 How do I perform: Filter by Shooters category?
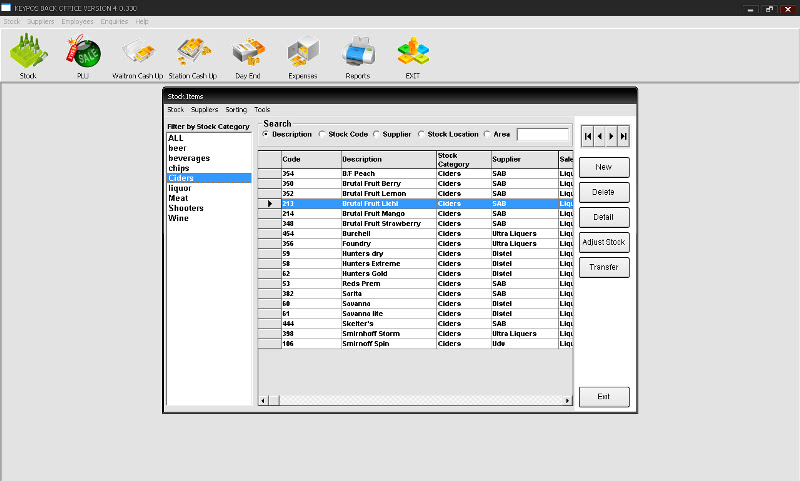coord(209,208)
